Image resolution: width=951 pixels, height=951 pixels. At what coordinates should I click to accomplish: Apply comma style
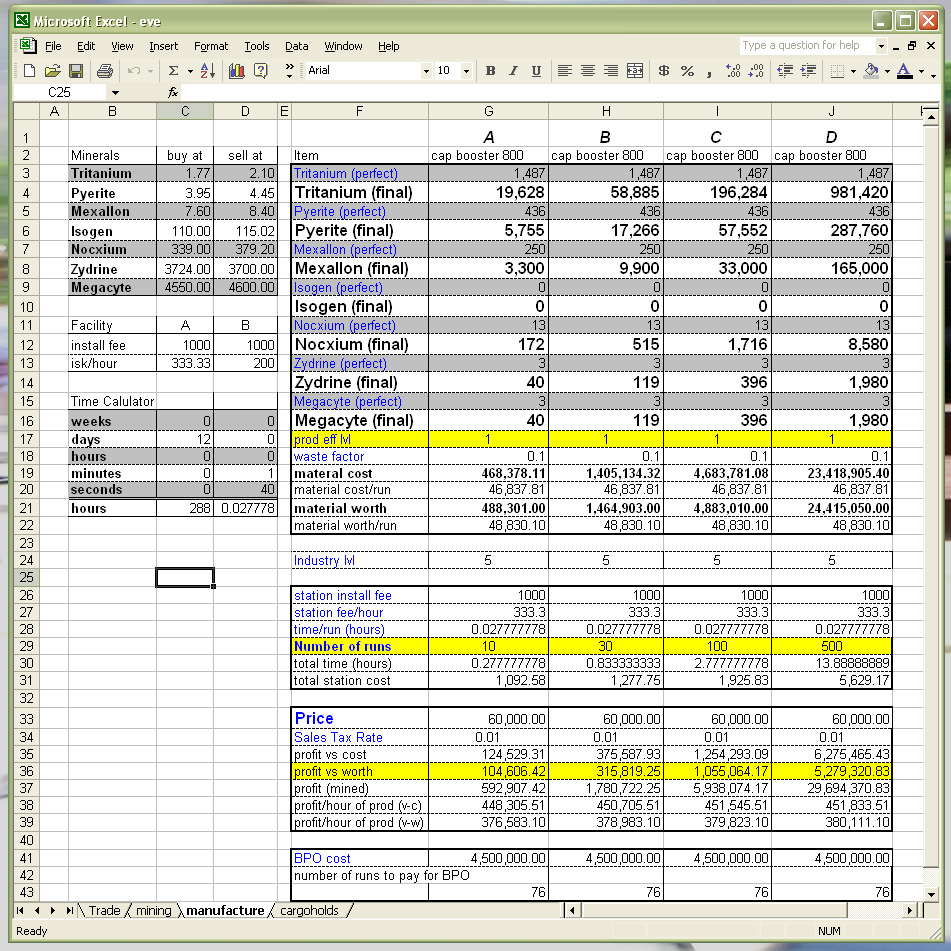click(710, 71)
